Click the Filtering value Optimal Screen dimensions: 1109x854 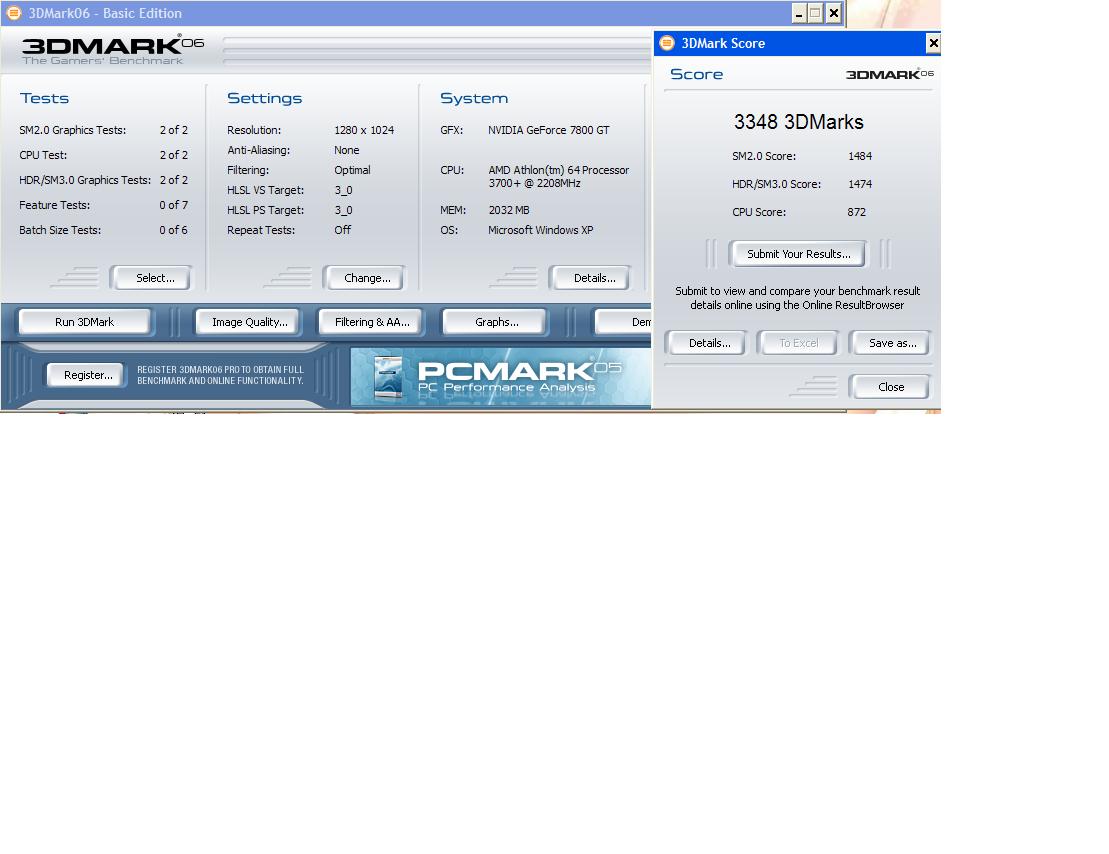click(x=352, y=170)
